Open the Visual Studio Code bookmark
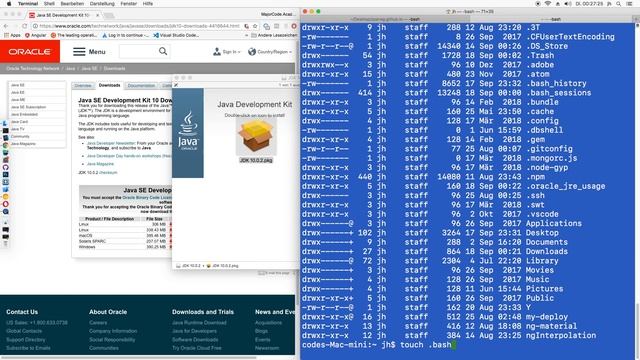Viewport: 640px width, 360px height. pos(176,35)
